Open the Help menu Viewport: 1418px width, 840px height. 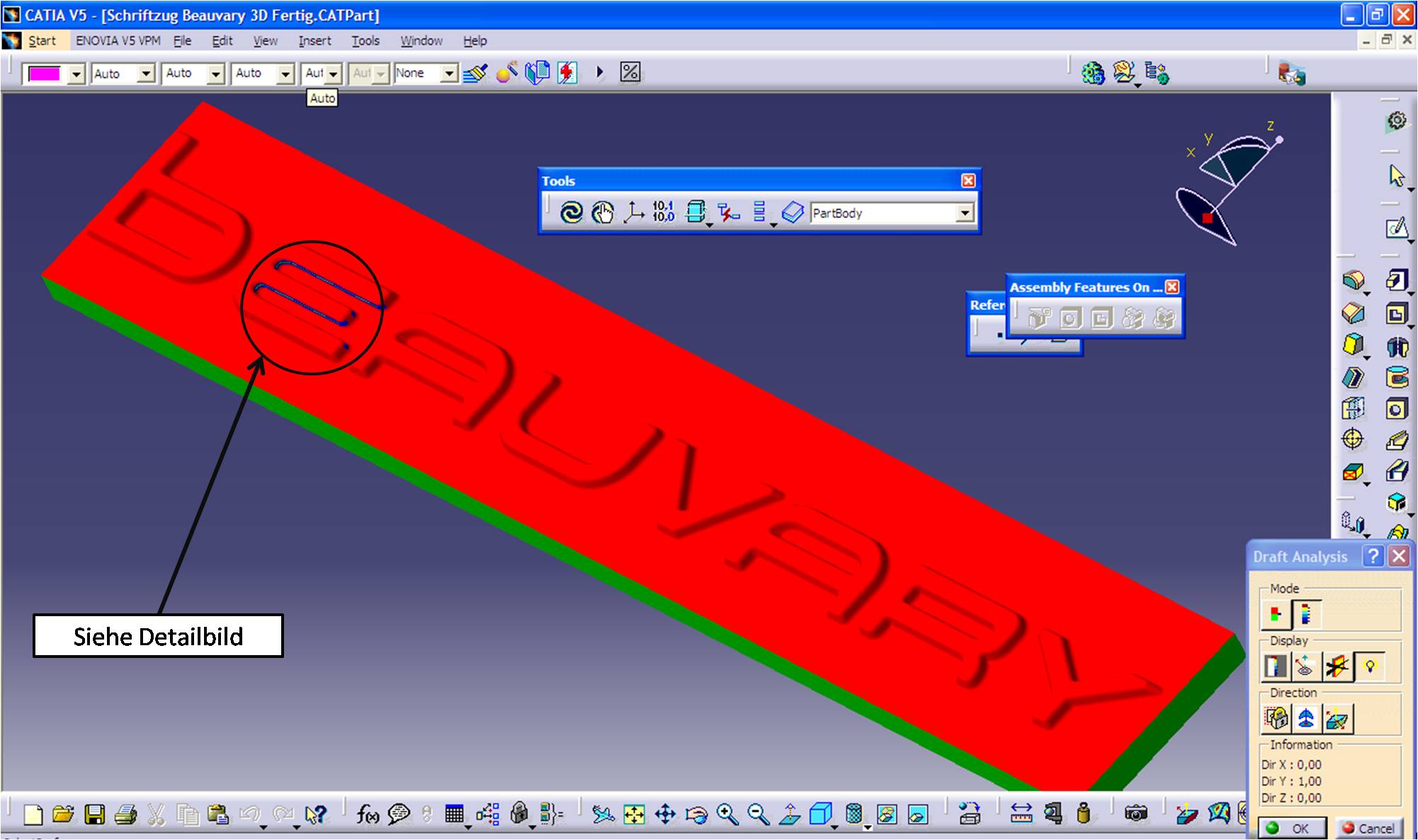tap(475, 41)
